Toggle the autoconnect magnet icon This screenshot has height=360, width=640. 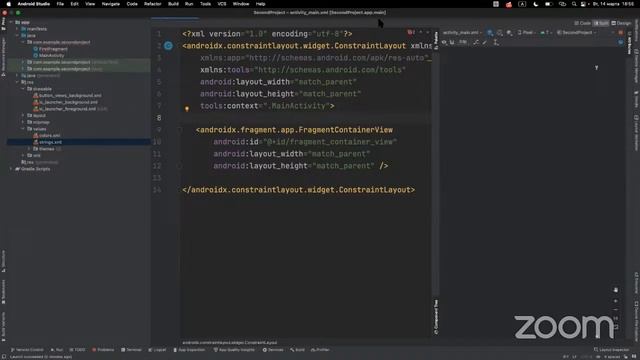point(452,42)
